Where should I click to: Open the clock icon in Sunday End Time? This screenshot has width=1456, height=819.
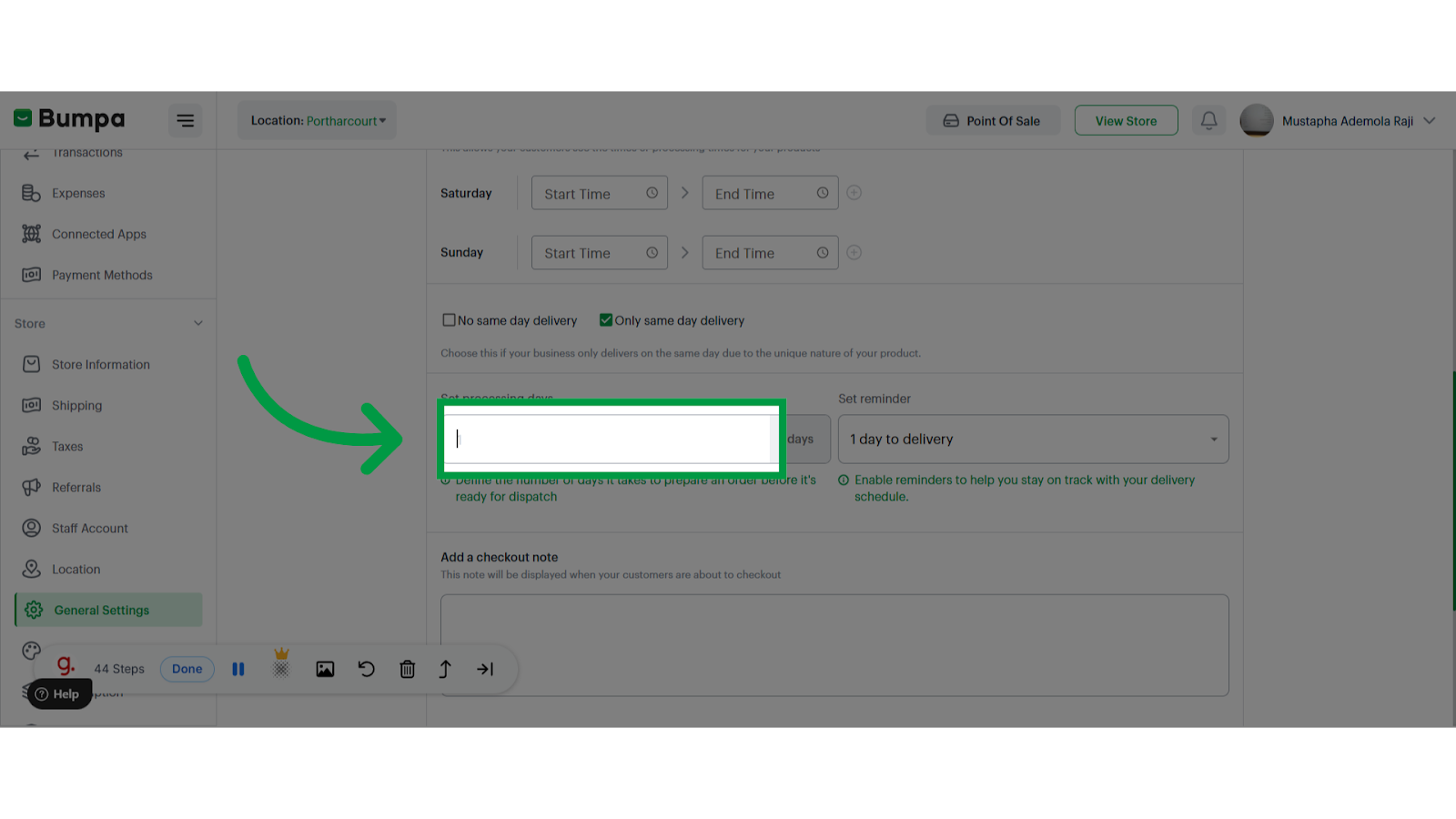coord(823,252)
